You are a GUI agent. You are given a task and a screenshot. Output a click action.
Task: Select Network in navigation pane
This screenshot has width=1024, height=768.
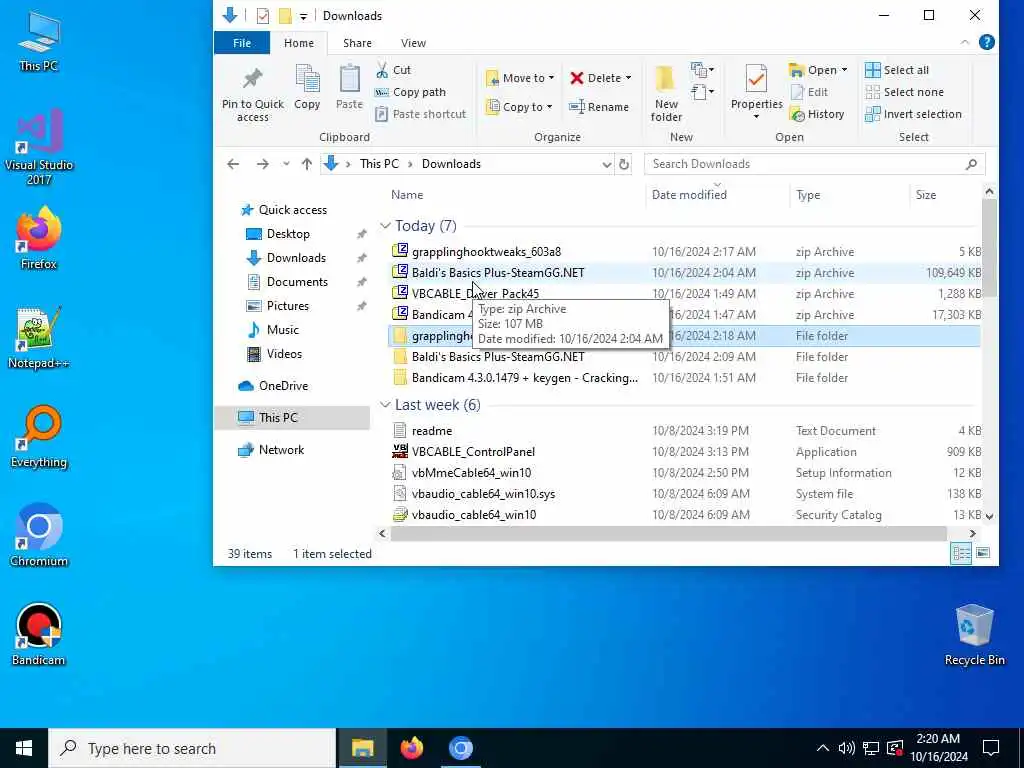click(281, 450)
